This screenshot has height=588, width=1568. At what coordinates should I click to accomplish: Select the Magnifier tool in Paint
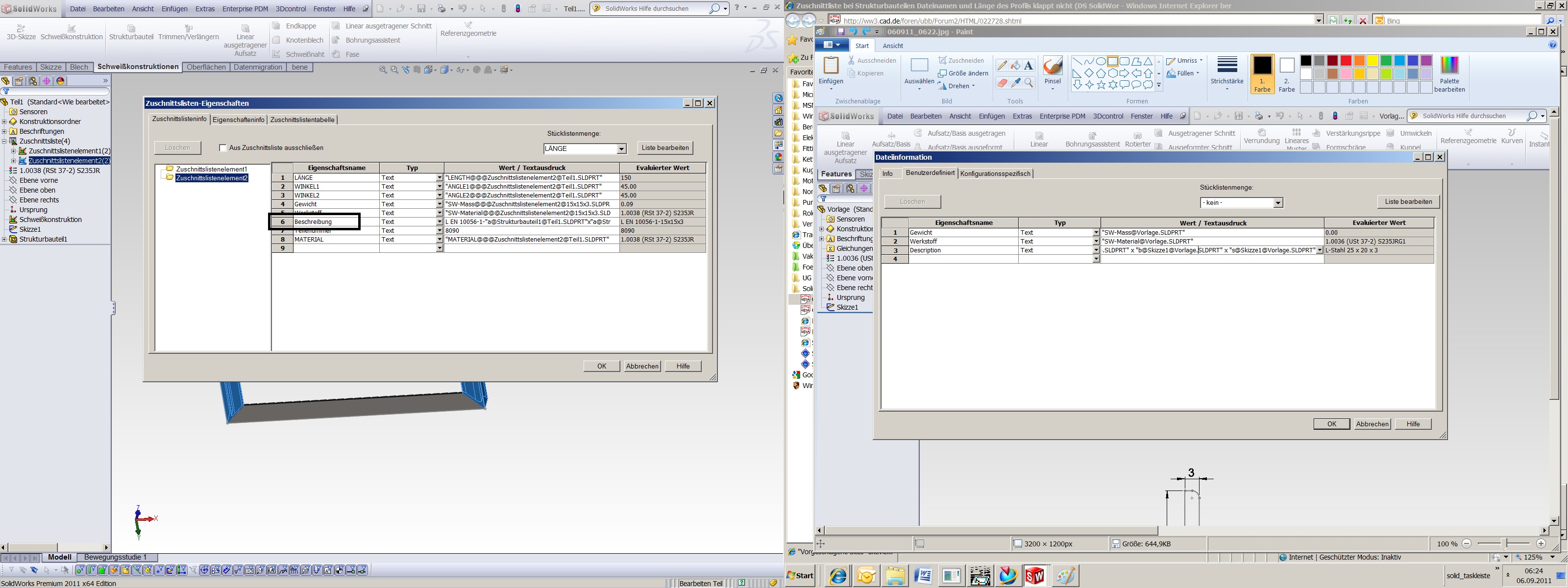pos(1029,83)
